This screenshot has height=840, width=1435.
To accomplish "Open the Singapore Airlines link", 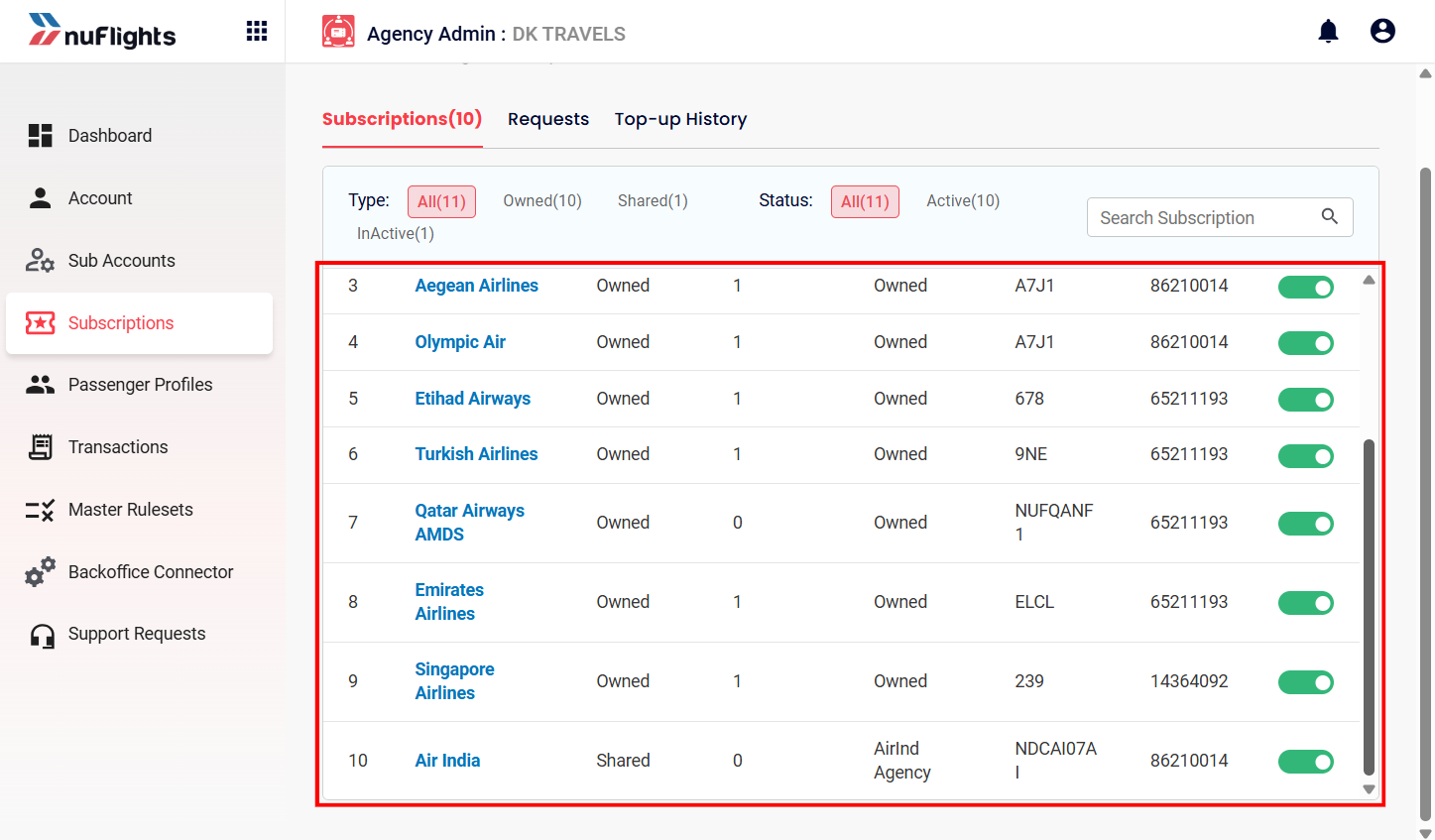I will [x=454, y=681].
